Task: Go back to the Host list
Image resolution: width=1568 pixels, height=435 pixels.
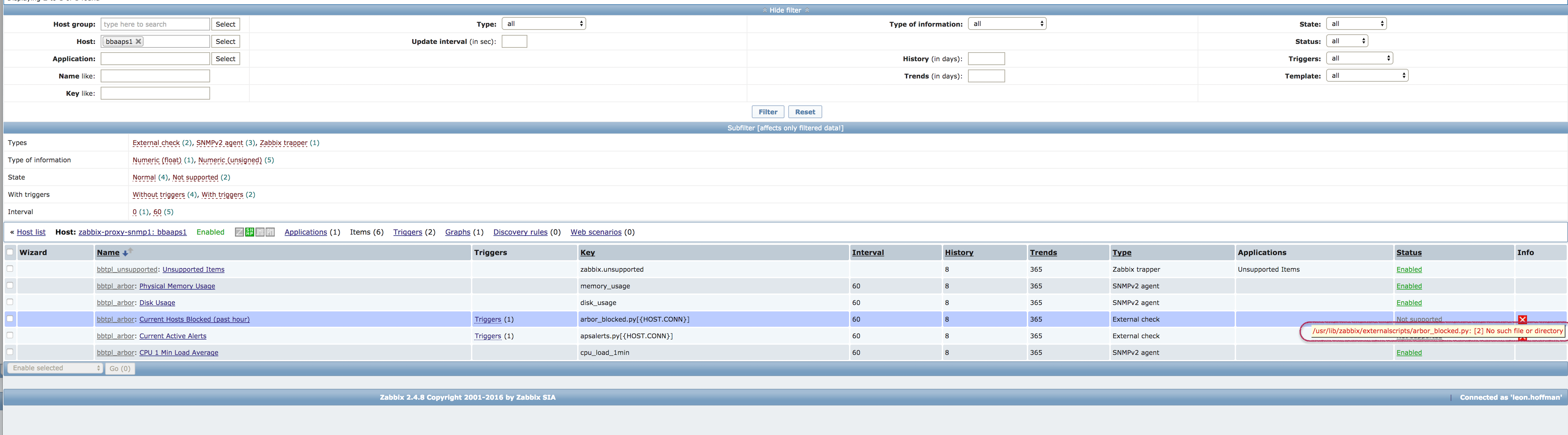Action: coord(31,232)
